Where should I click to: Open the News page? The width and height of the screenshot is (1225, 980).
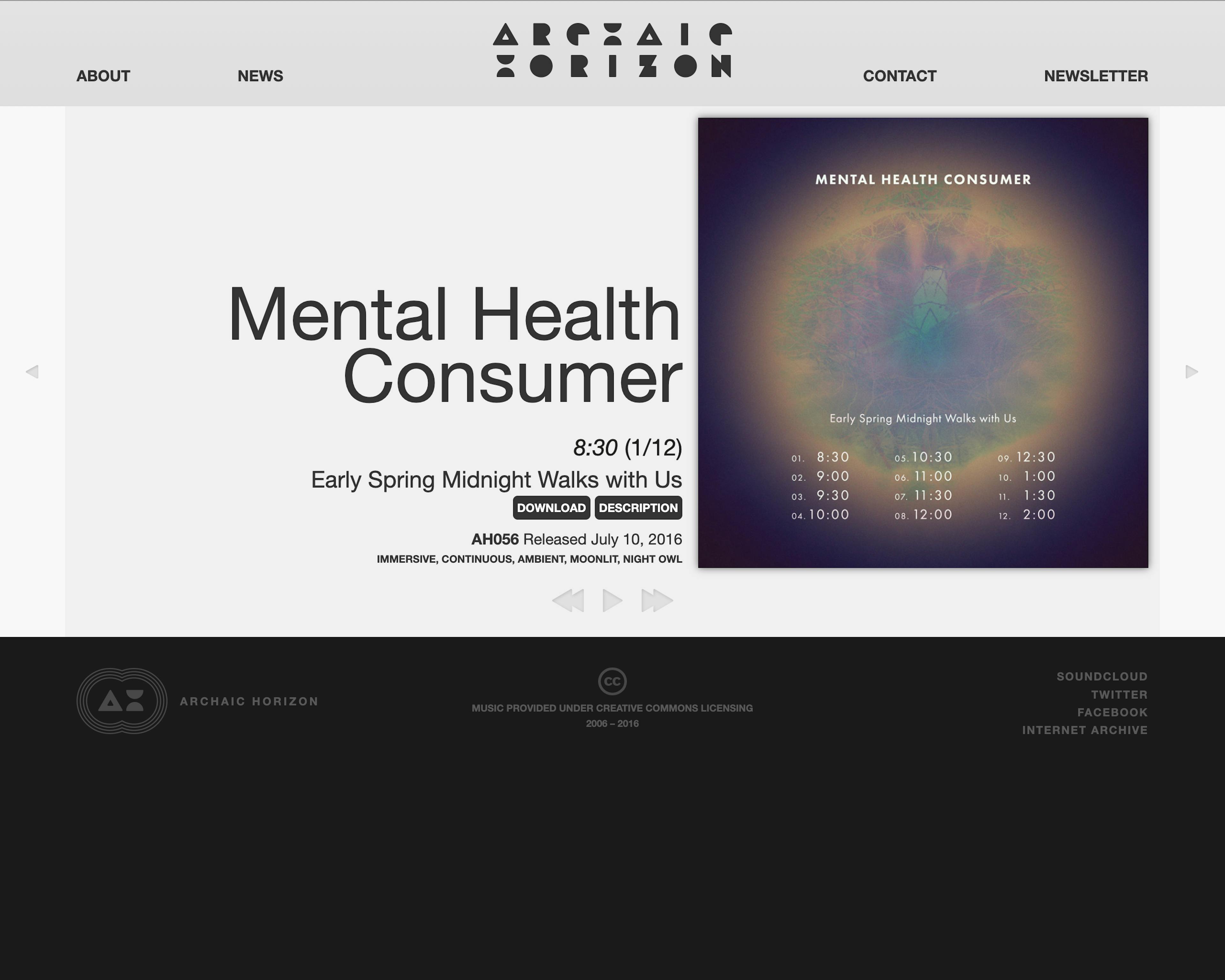pos(260,76)
